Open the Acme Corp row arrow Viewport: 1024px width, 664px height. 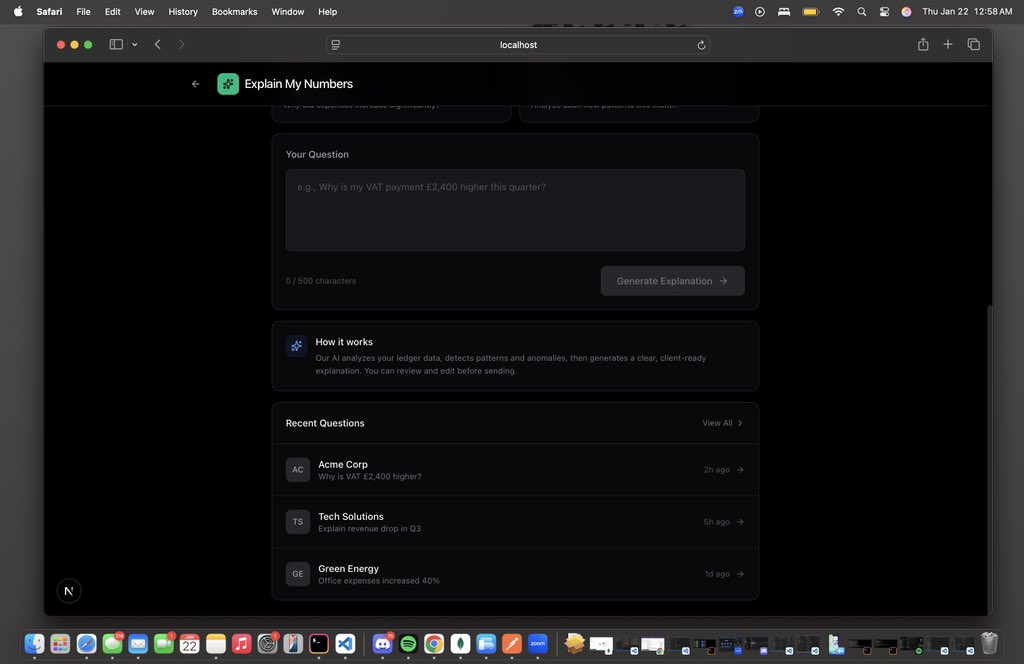click(740, 469)
